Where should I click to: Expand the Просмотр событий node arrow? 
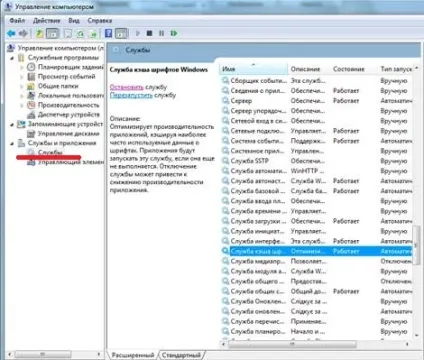[22, 77]
